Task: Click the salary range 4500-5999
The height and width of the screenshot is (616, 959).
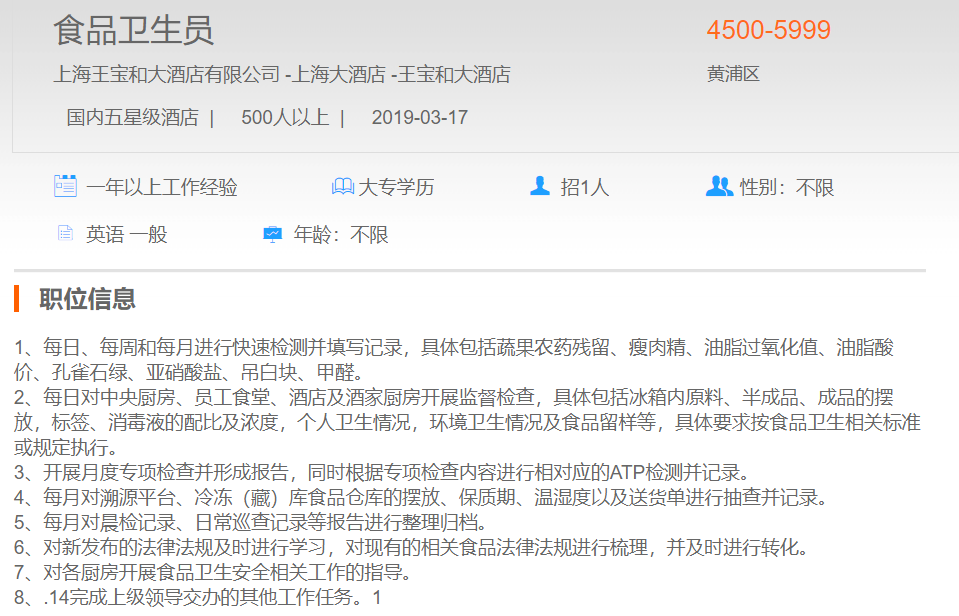Action: pyautogui.click(x=768, y=30)
